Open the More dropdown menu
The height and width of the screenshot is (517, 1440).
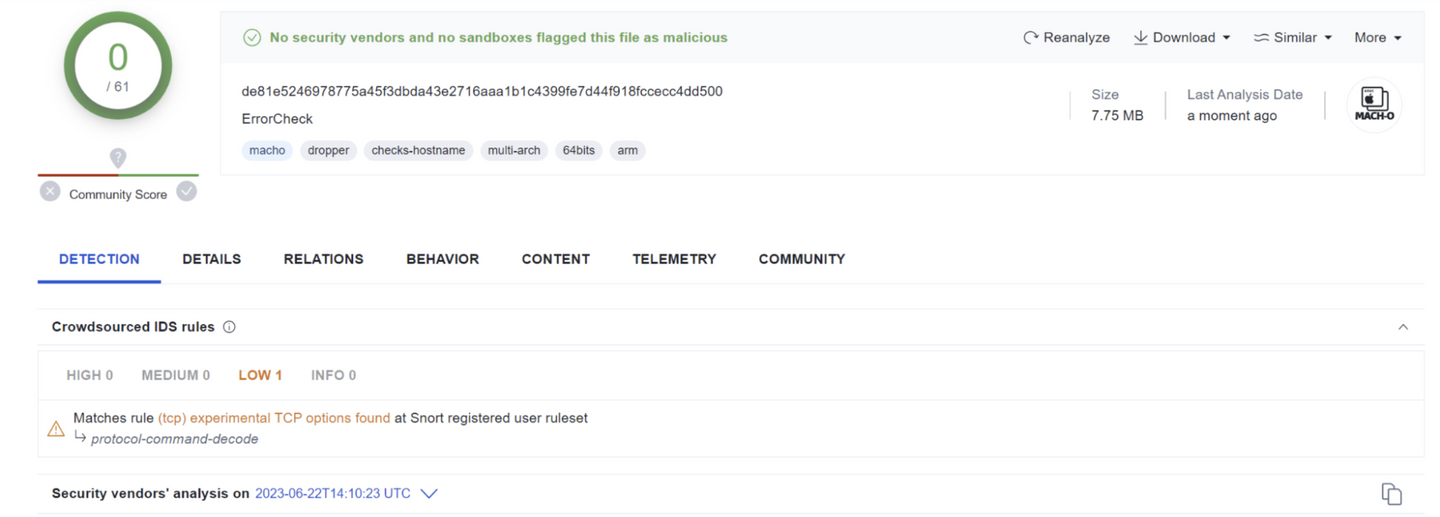tap(1378, 38)
